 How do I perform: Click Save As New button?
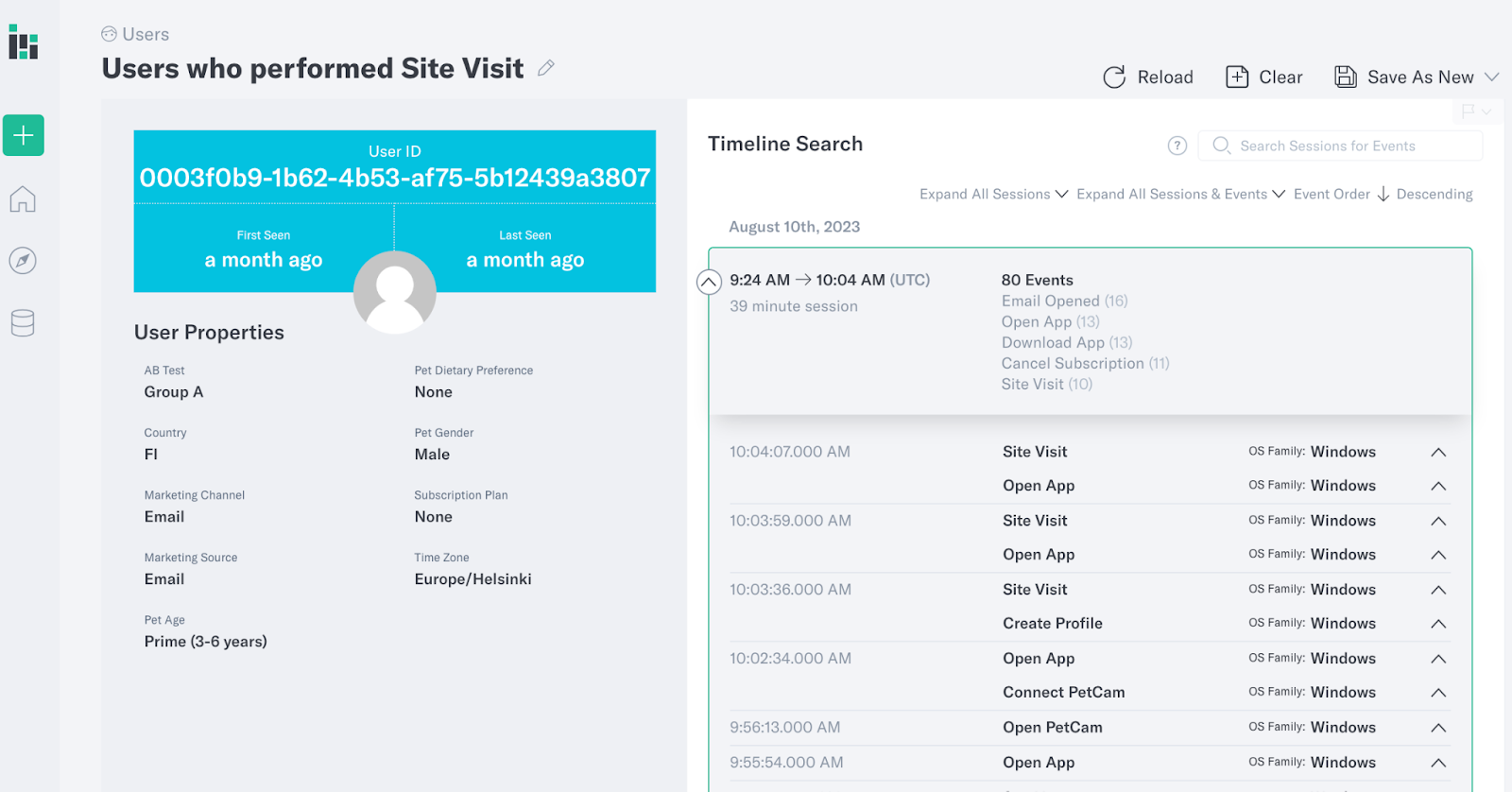pyautogui.click(x=1404, y=77)
